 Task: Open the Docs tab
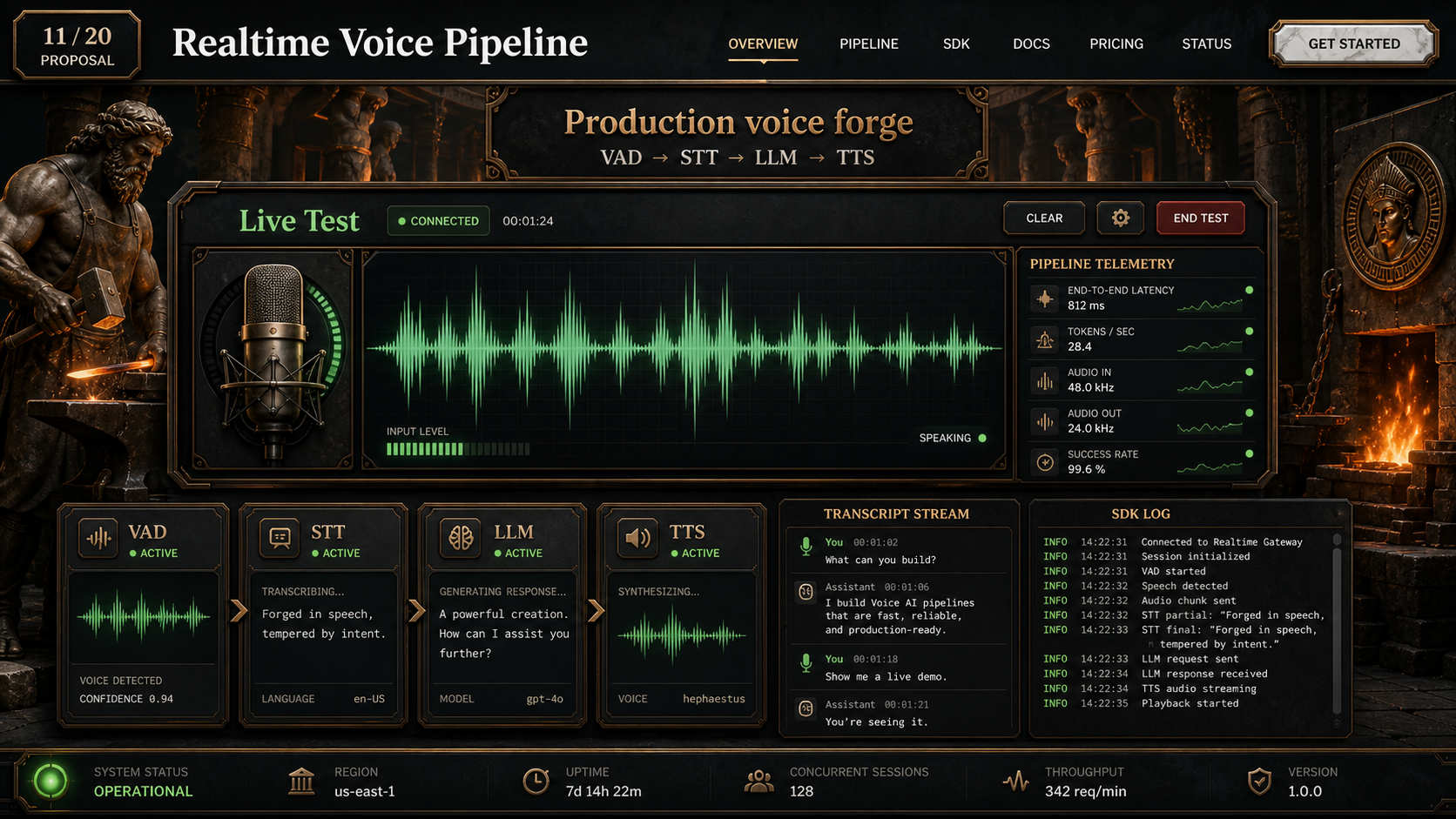pyautogui.click(x=1031, y=44)
